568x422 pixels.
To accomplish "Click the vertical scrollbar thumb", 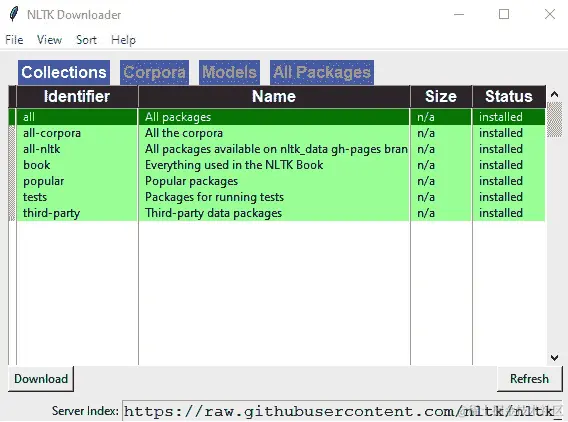I will click(554, 120).
